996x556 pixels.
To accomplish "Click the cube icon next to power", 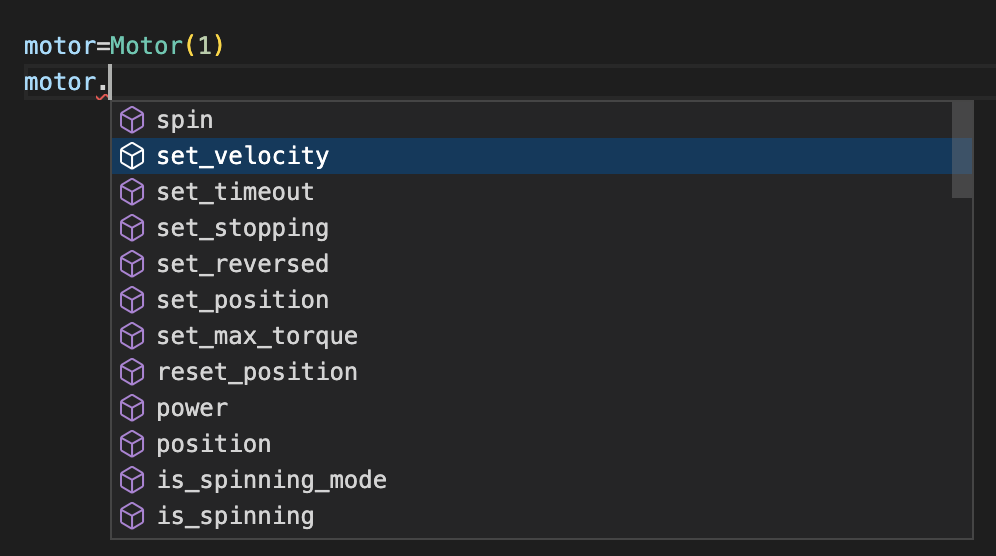I will (132, 408).
